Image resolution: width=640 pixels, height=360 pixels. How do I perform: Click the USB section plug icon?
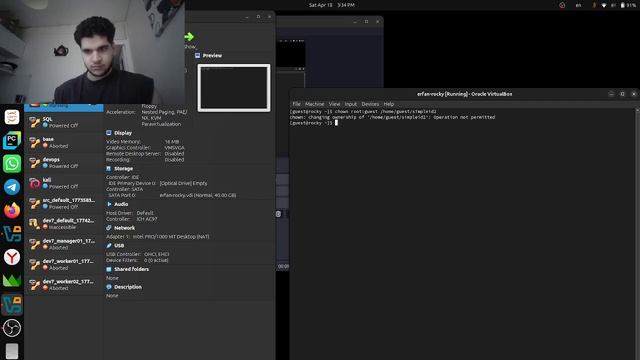coord(109,245)
